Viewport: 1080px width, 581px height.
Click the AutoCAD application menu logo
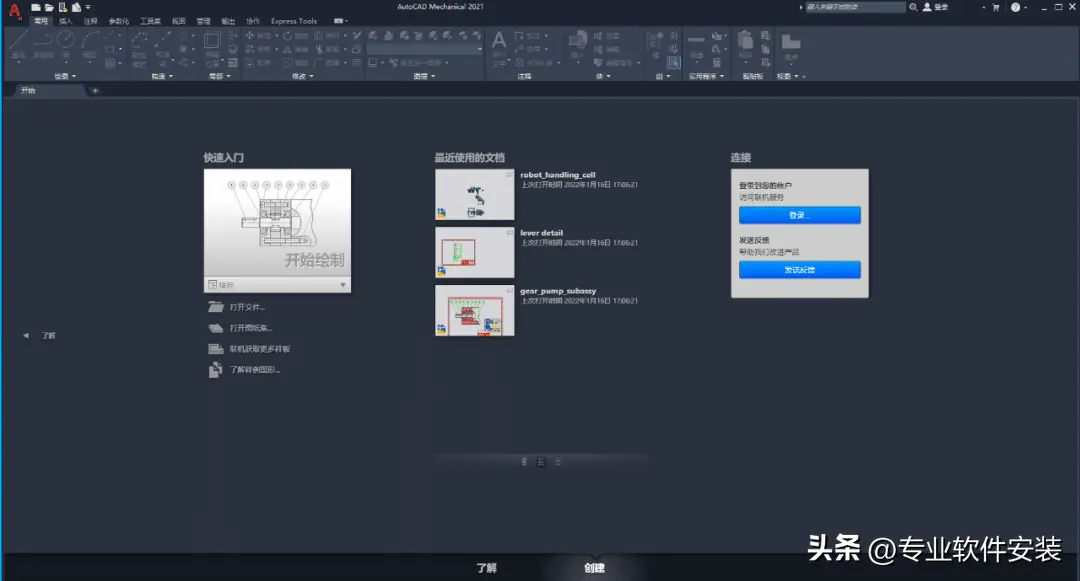(x=15, y=11)
